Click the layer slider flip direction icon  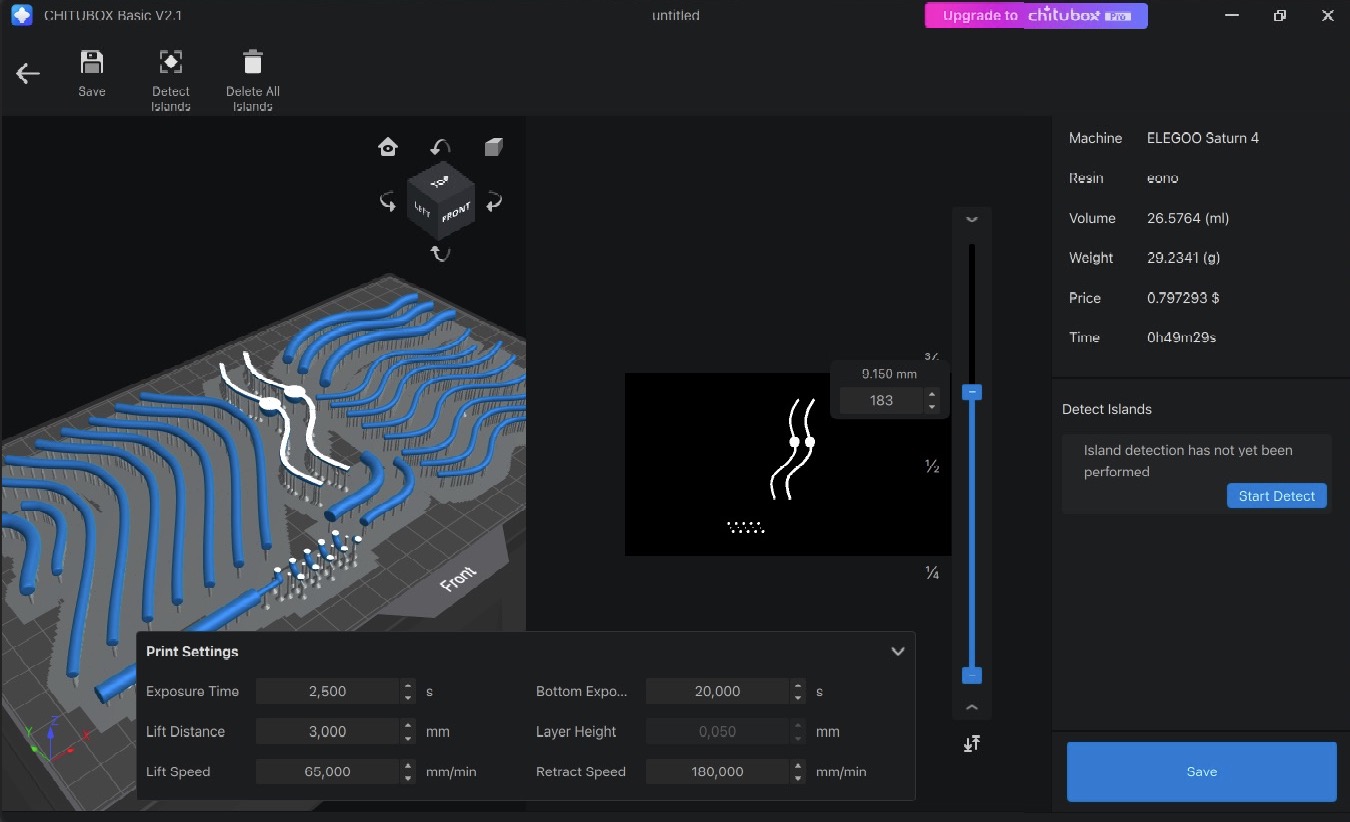(x=972, y=743)
